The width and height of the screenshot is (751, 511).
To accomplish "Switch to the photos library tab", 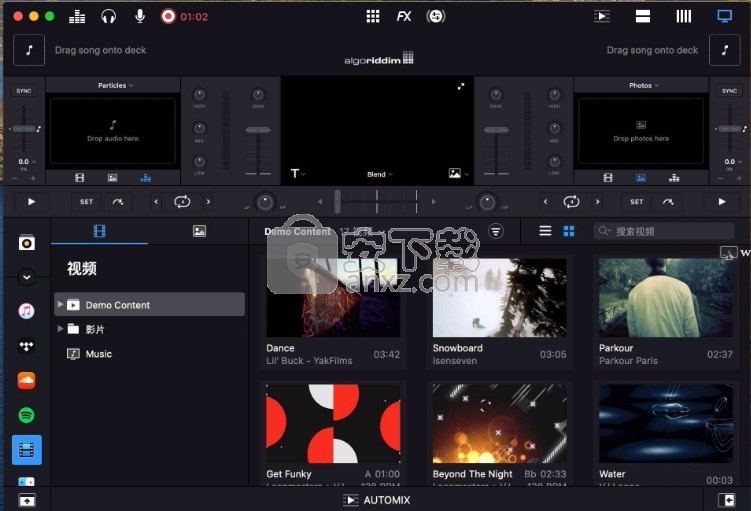I will tap(199, 231).
